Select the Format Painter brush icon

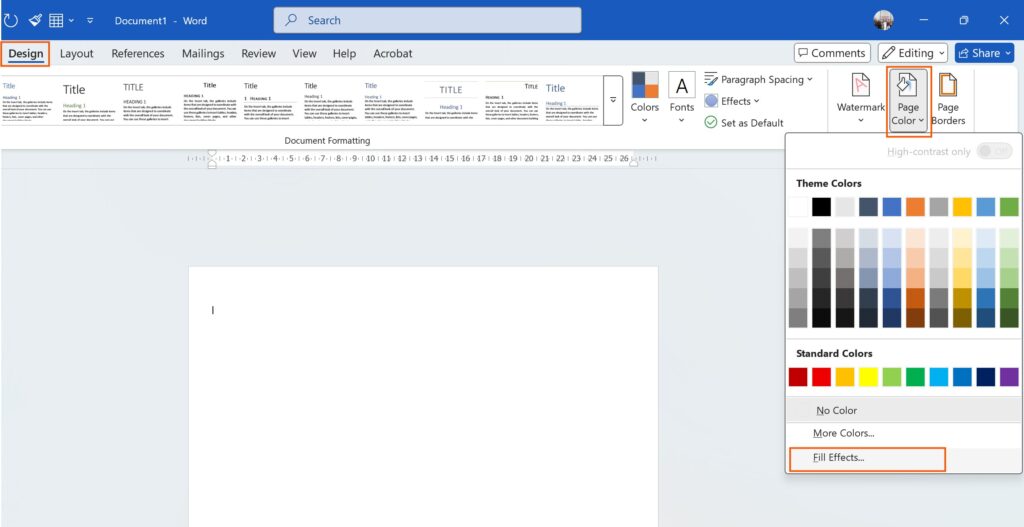(35, 20)
